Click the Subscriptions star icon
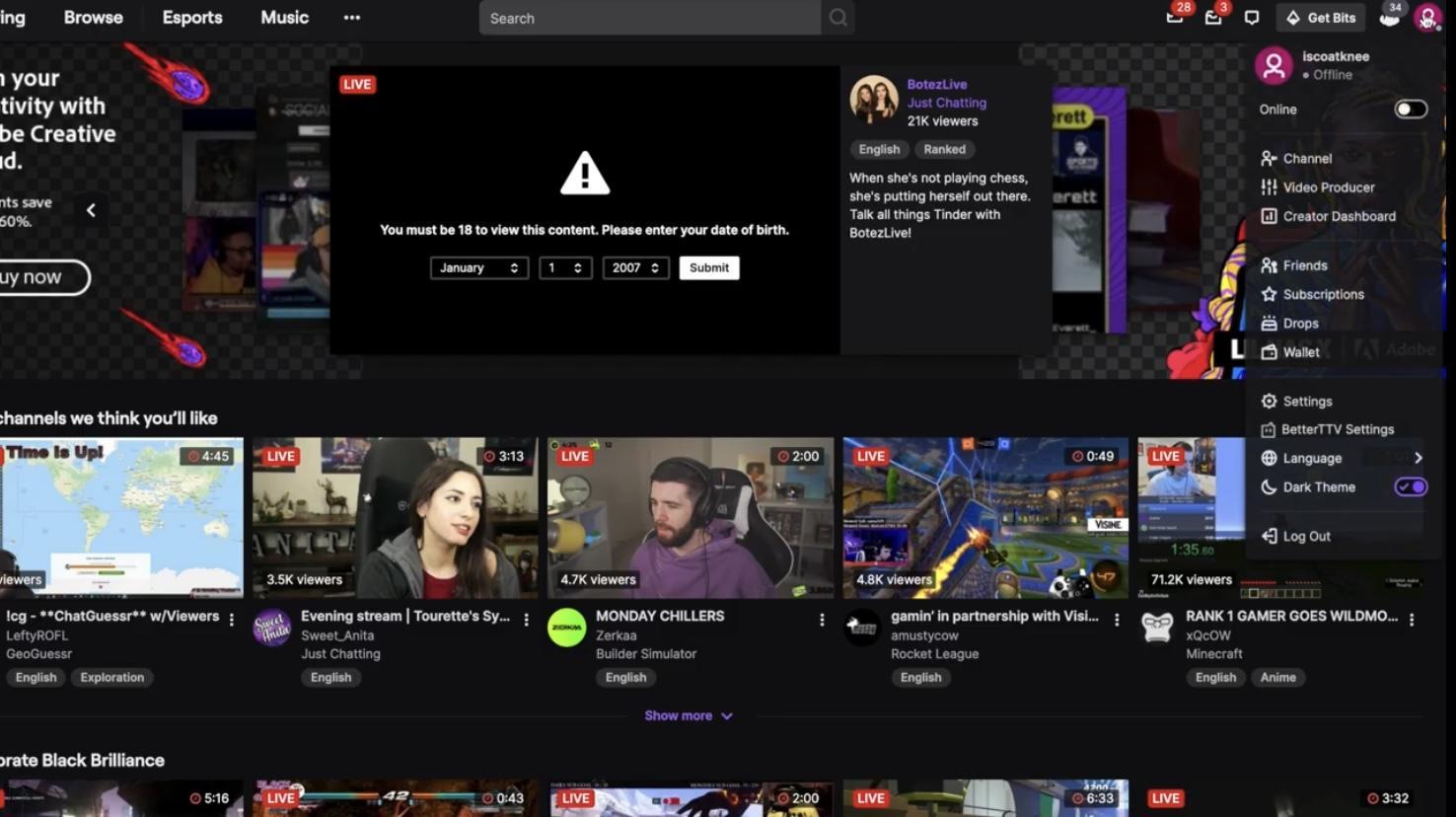 point(1269,294)
